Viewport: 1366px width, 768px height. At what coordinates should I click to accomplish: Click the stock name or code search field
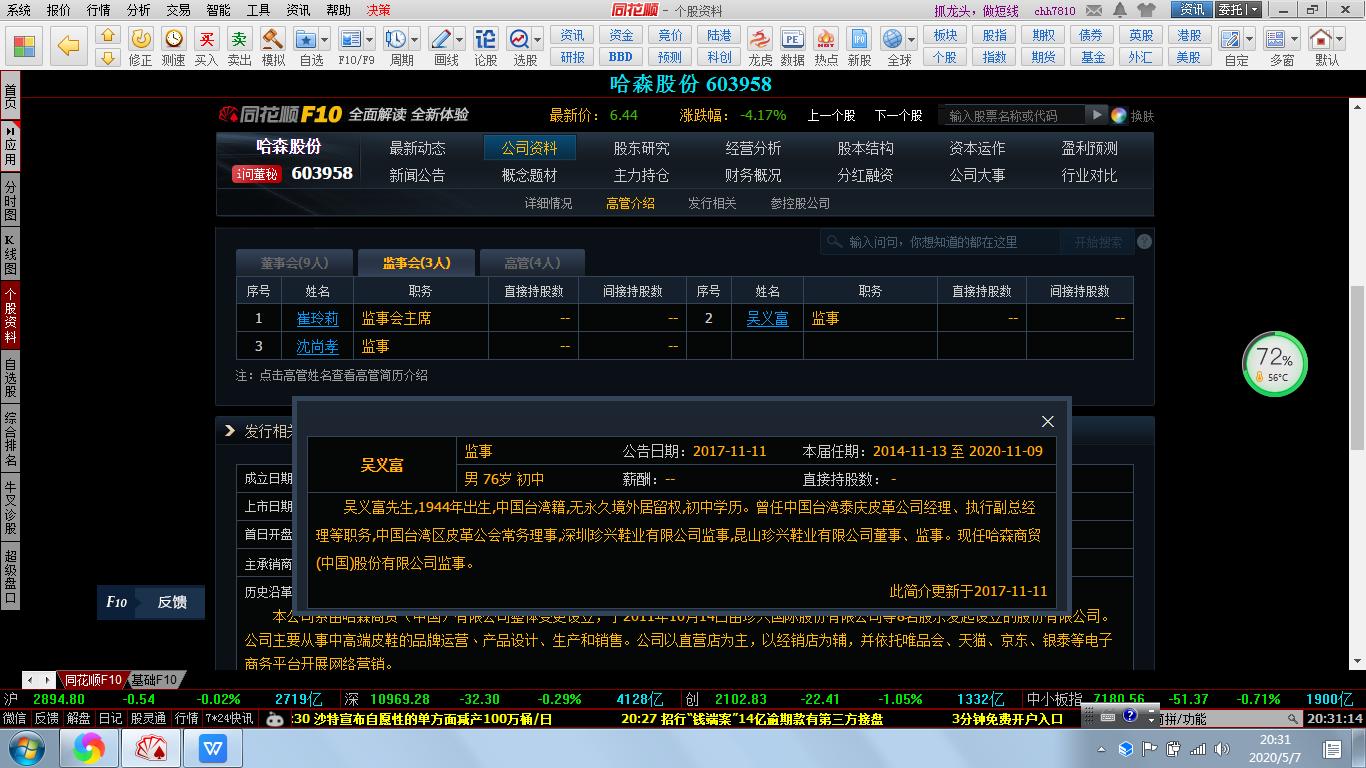point(1015,115)
